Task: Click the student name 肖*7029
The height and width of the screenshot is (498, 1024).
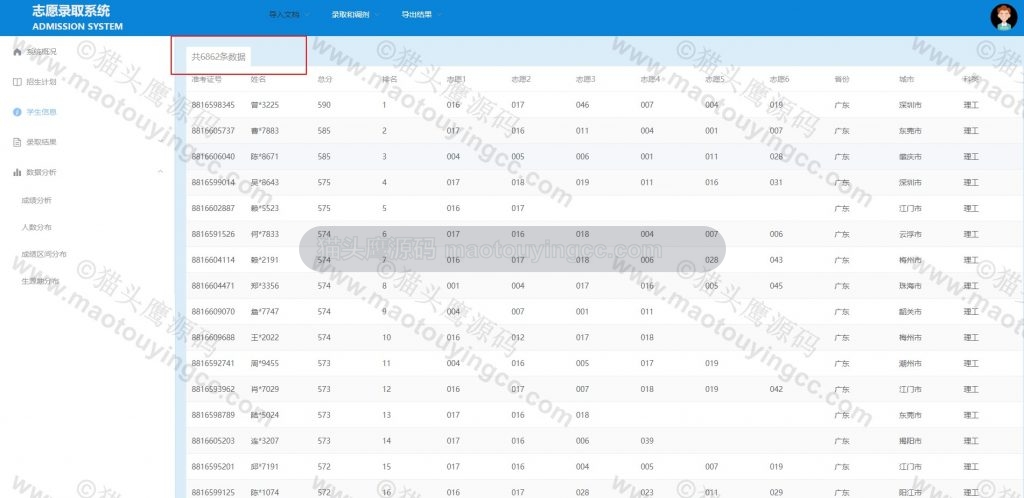Action: pos(264,389)
